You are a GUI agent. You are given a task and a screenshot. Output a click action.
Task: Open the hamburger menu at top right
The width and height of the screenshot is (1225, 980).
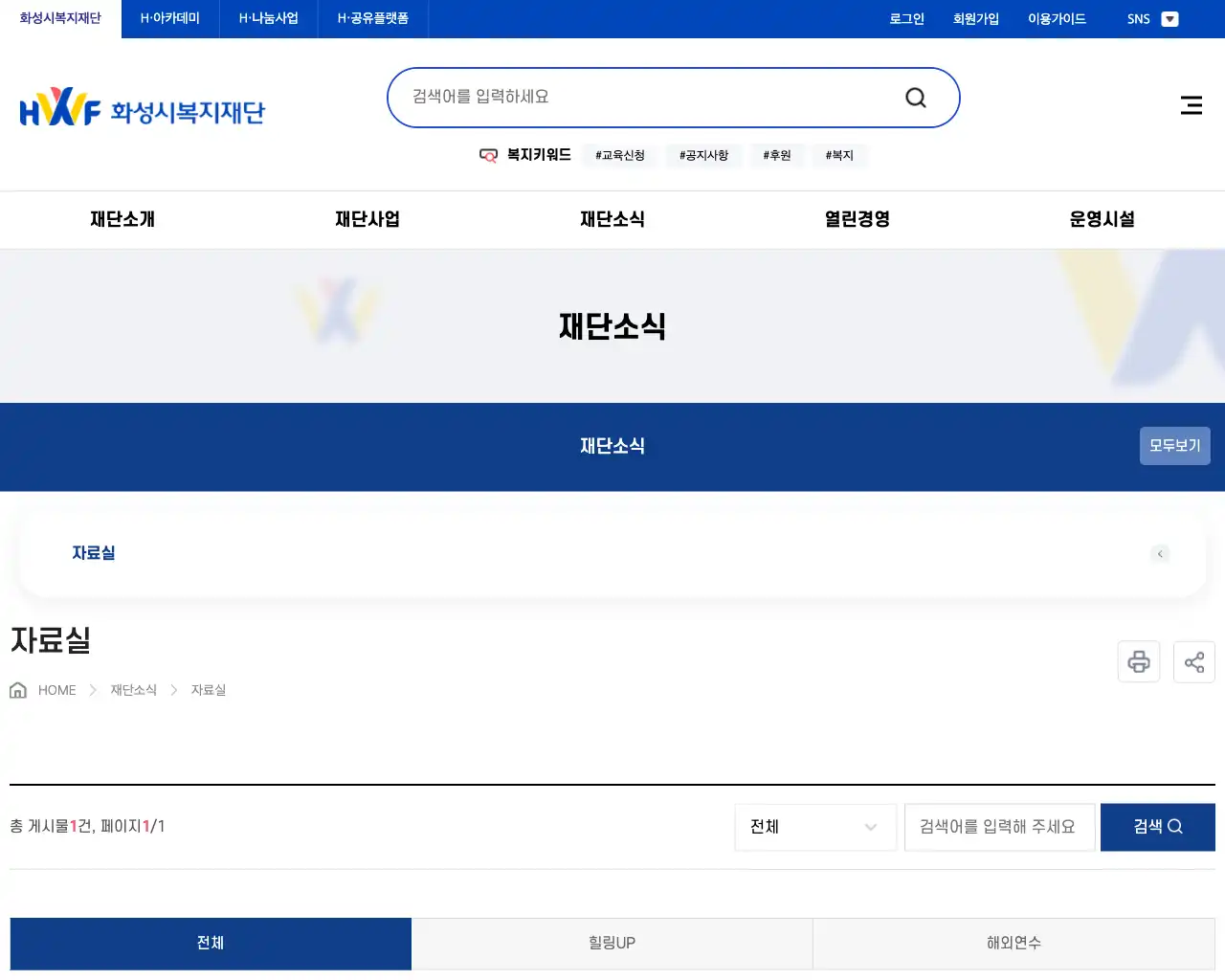[x=1191, y=105]
